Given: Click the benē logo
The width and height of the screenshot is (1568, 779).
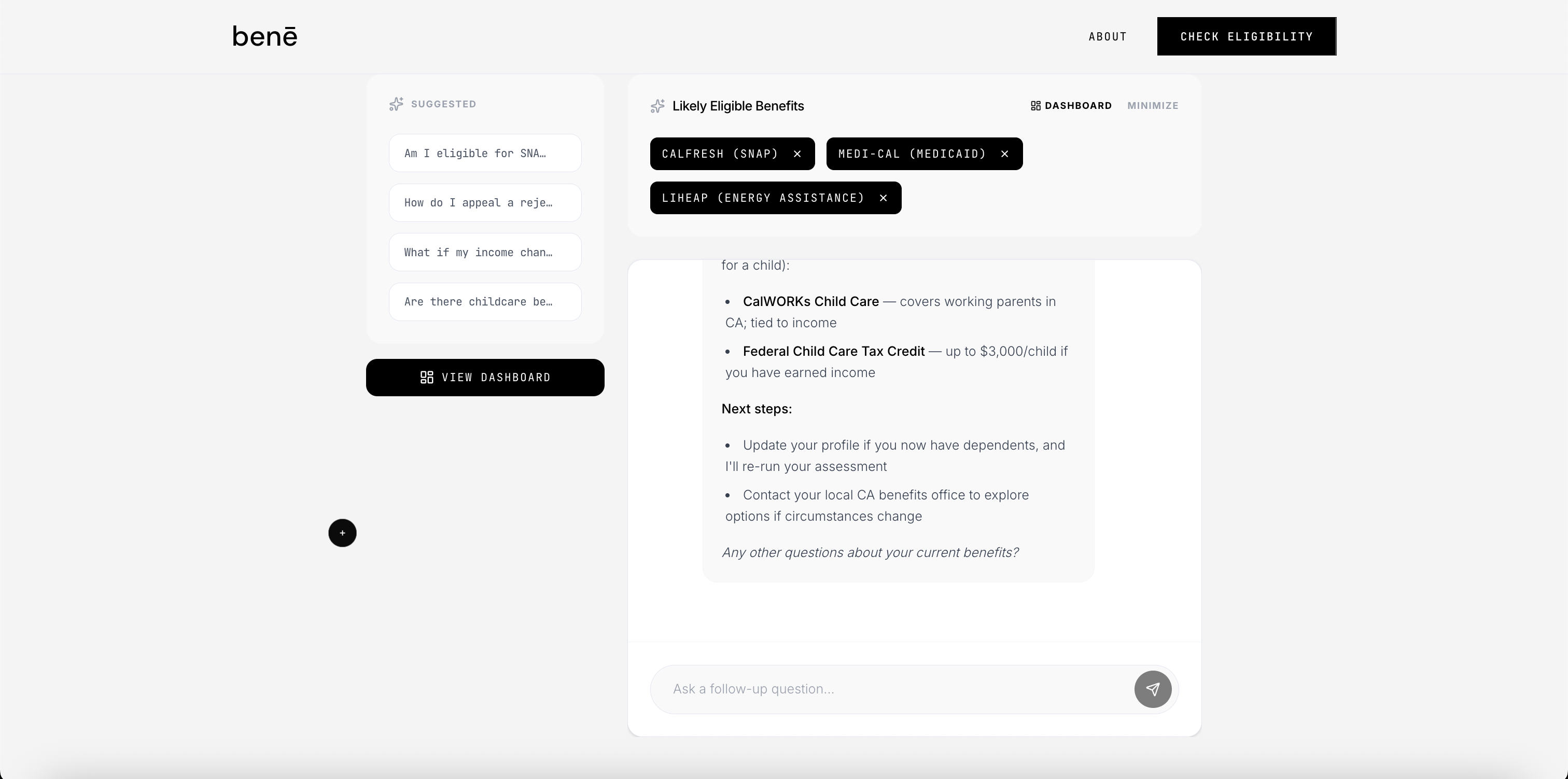Looking at the screenshot, I should (265, 36).
